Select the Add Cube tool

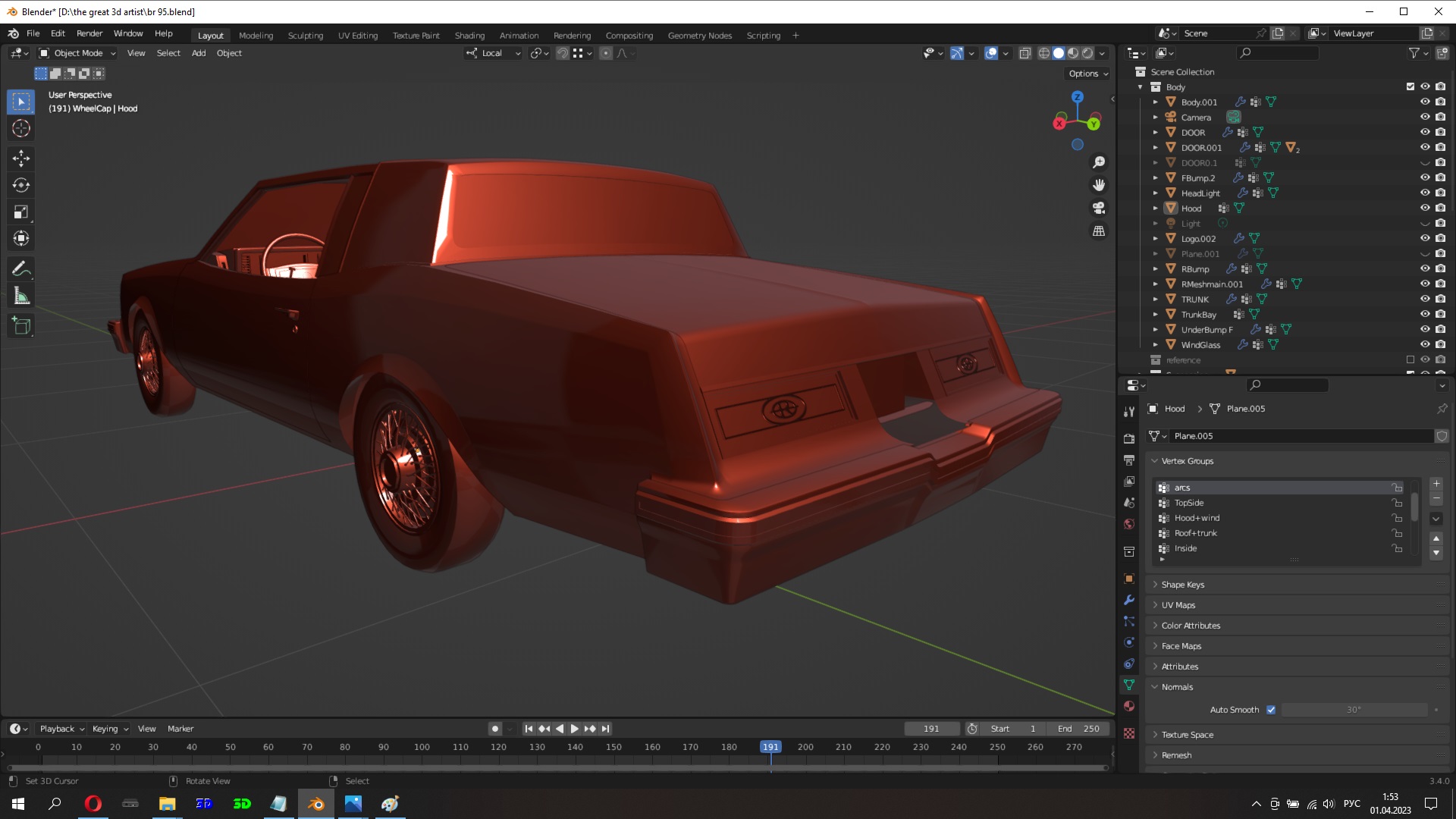pyautogui.click(x=21, y=326)
